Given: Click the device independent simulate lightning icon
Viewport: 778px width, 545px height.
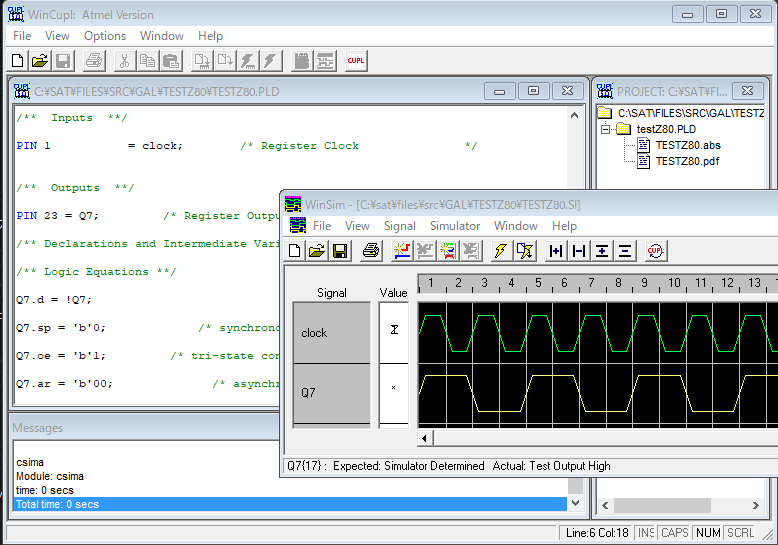Looking at the screenshot, I should [270, 61].
